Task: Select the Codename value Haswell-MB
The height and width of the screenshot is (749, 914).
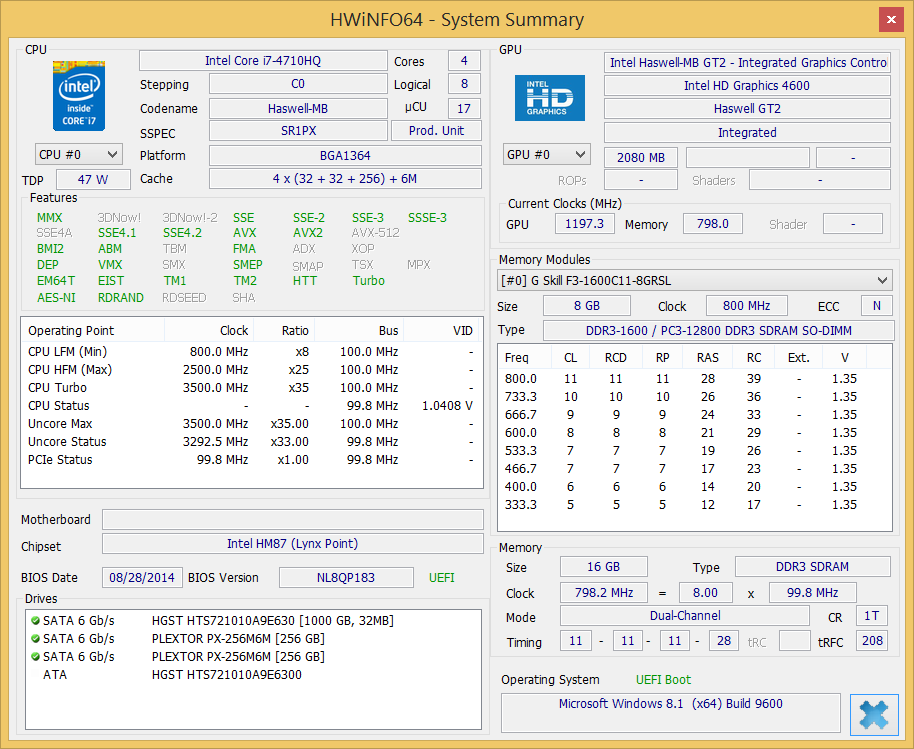Action: tap(298, 108)
